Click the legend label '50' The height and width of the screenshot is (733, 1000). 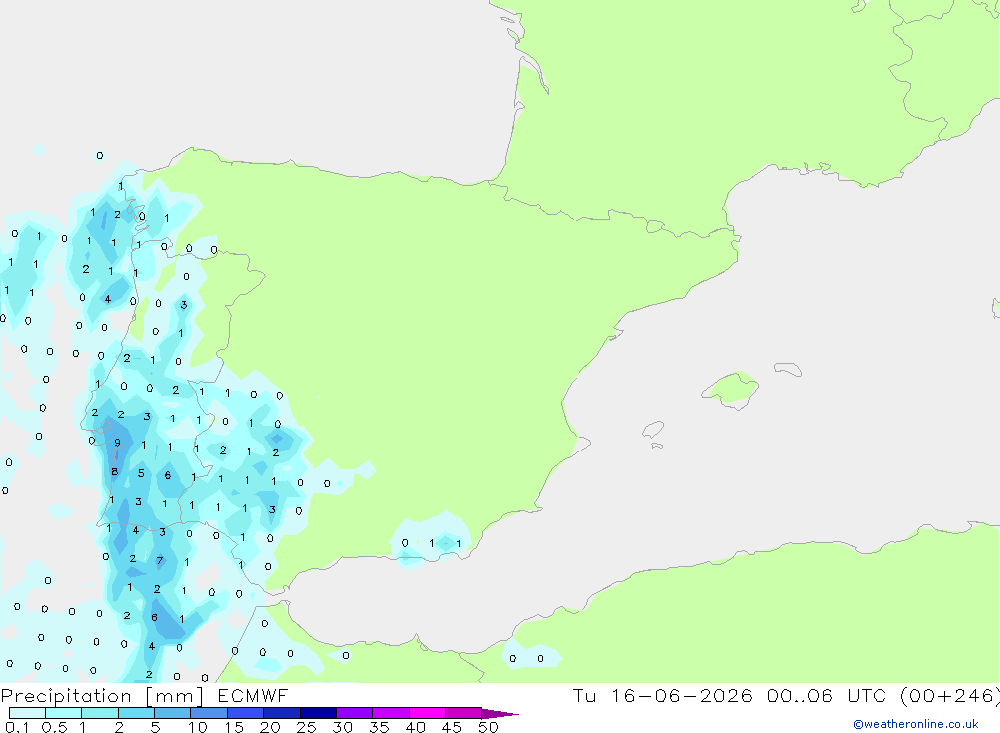488,727
